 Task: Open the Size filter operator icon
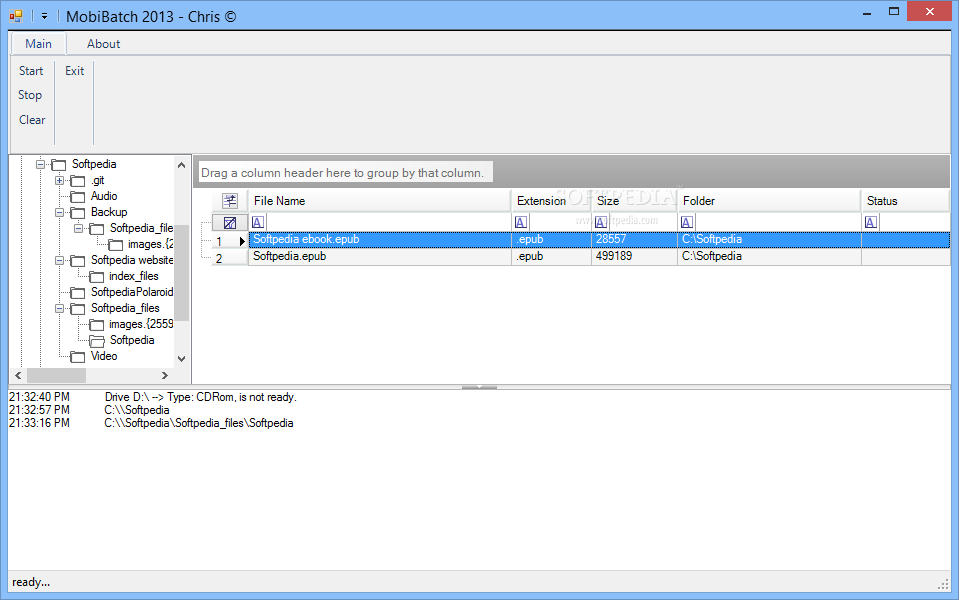(601, 223)
